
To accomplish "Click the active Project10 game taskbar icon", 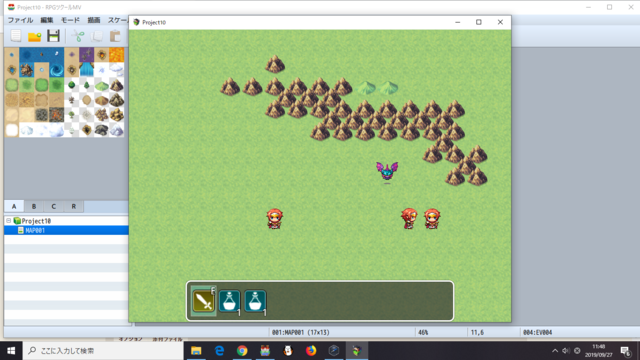I will [357, 351].
